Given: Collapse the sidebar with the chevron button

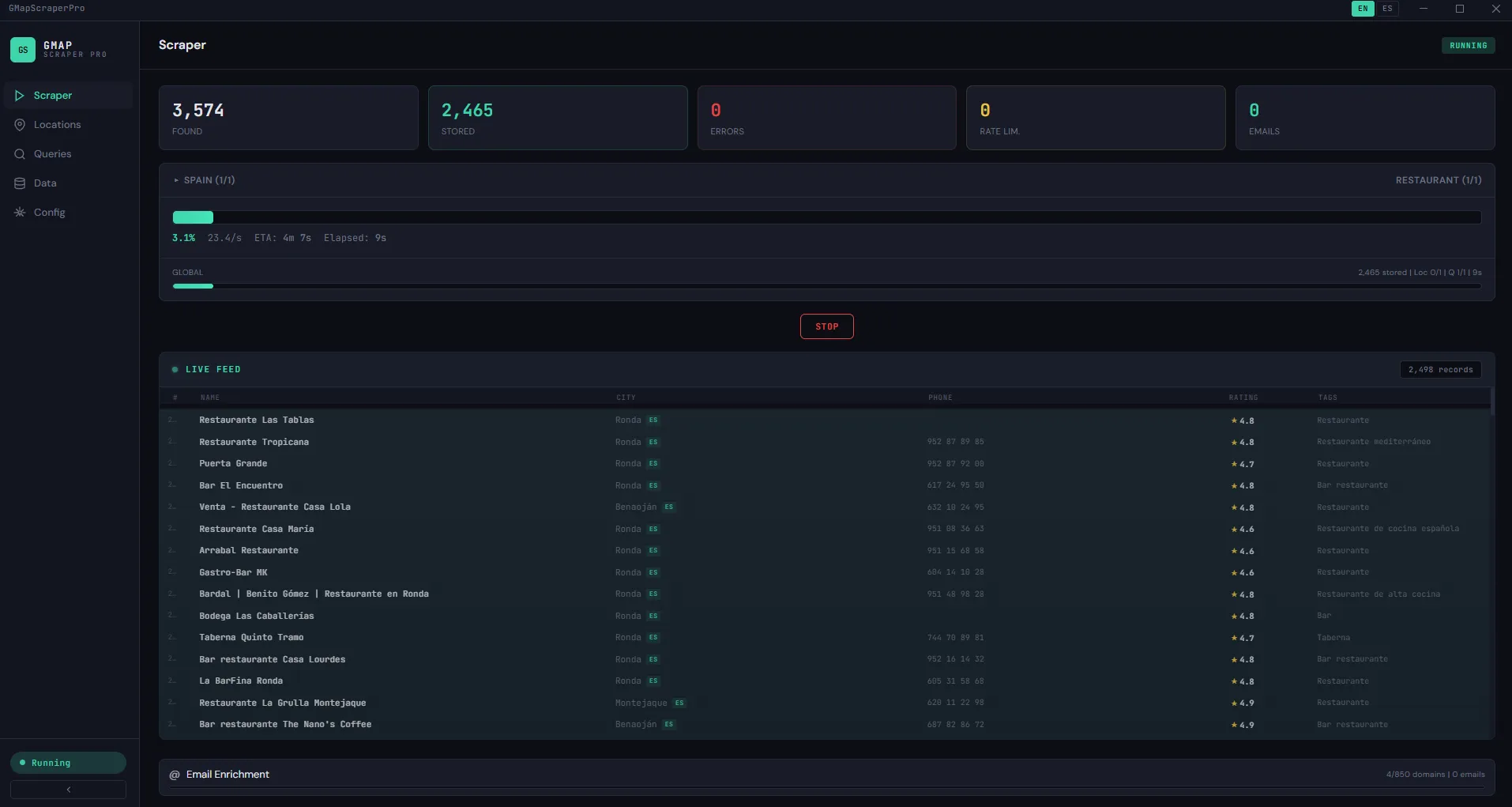Looking at the screenshot, I should coord(68,790).
